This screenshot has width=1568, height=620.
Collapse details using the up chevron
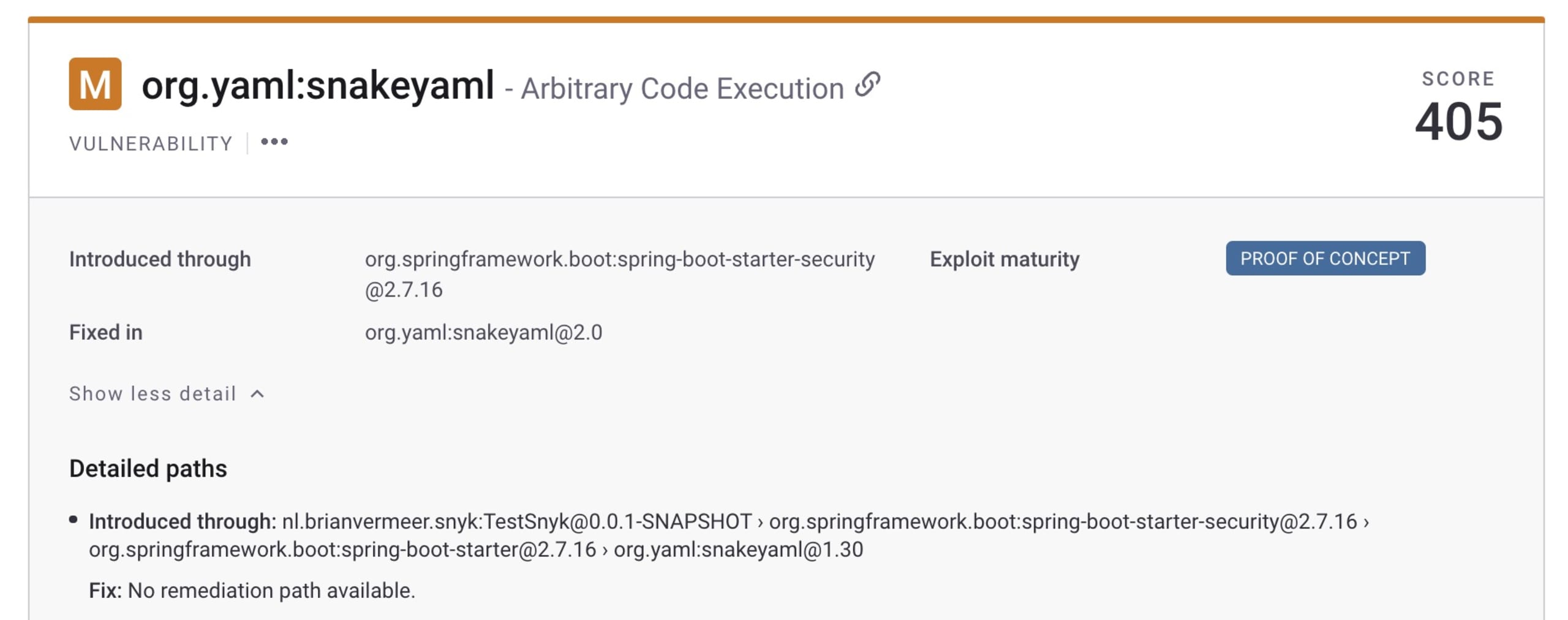pyautogui.click(x=258, y=394)
